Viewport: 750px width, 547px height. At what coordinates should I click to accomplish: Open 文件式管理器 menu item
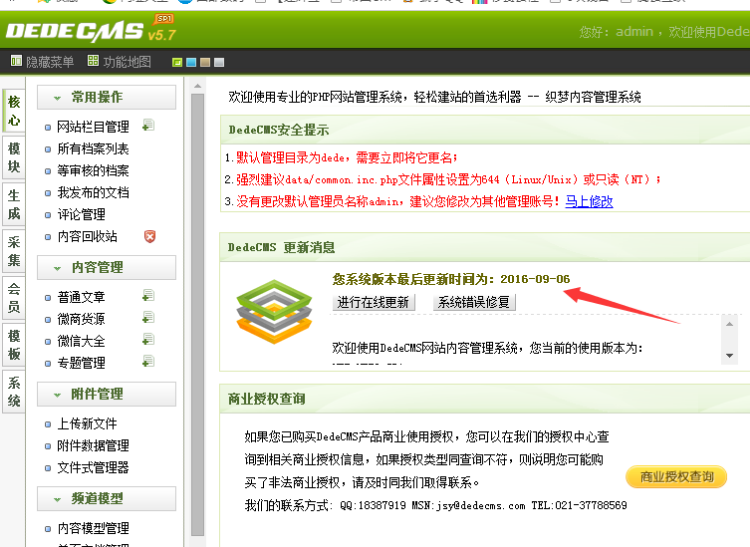point(93,468)
